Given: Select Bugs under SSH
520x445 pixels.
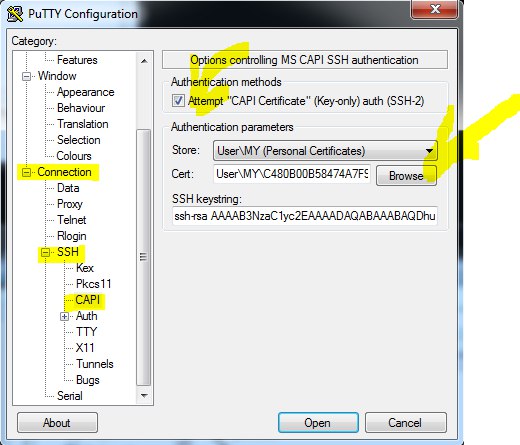Looking at the screenshot, I should pyautogui.click(x=88, y=380).
